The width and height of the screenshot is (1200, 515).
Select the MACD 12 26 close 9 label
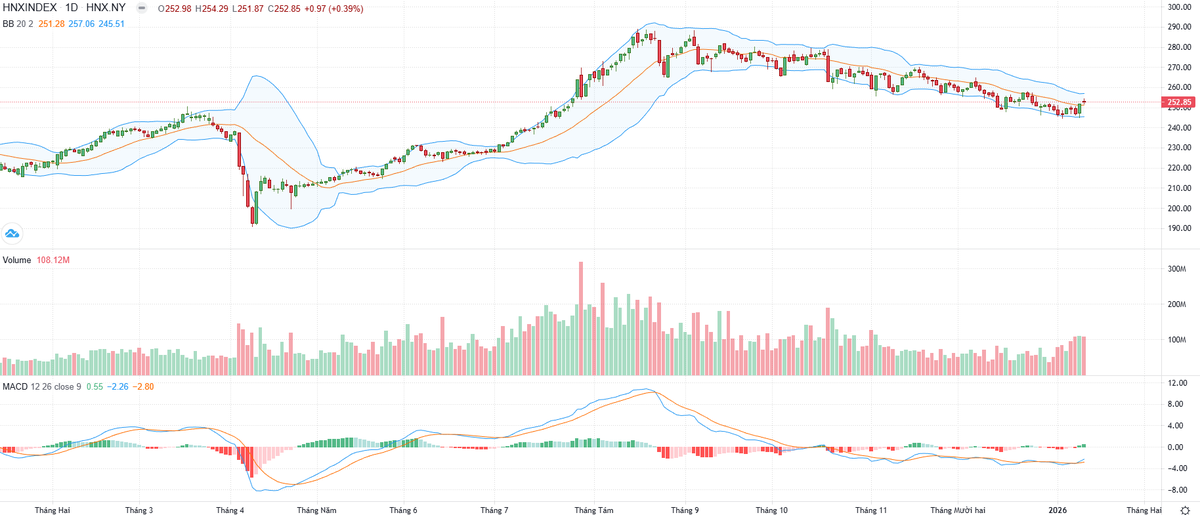[40, 387]
